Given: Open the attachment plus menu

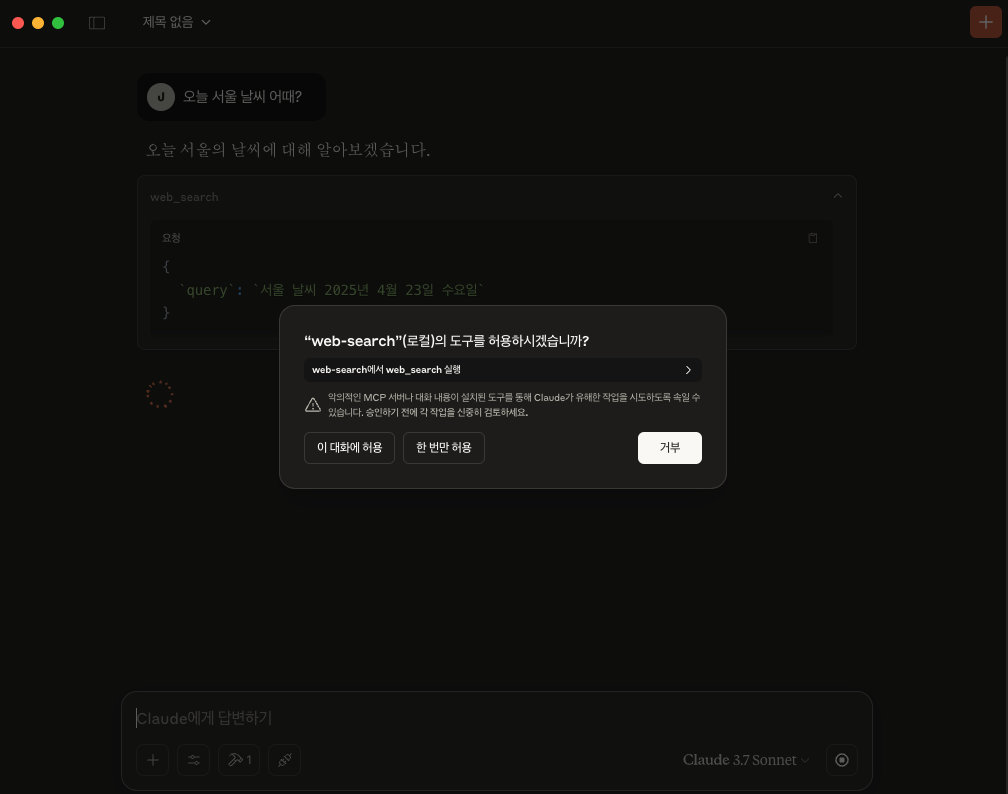Looking at the screenshot, I should 152,760.
